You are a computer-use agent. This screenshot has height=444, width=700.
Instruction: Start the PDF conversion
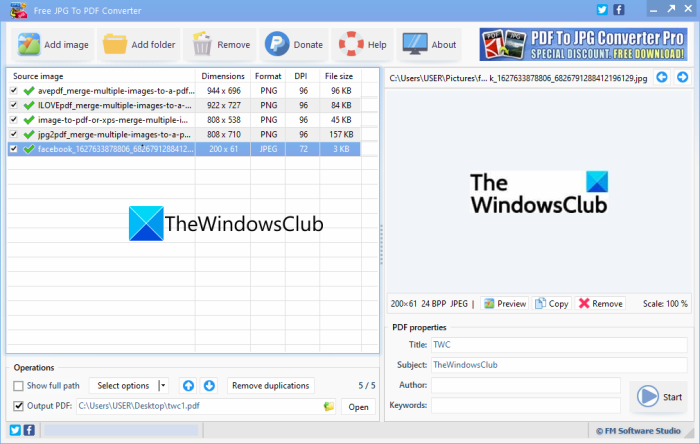pos(659,396)
